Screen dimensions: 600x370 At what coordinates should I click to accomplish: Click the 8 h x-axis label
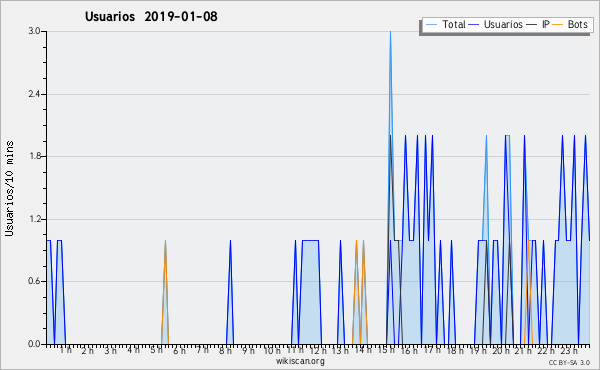point(225,350)
